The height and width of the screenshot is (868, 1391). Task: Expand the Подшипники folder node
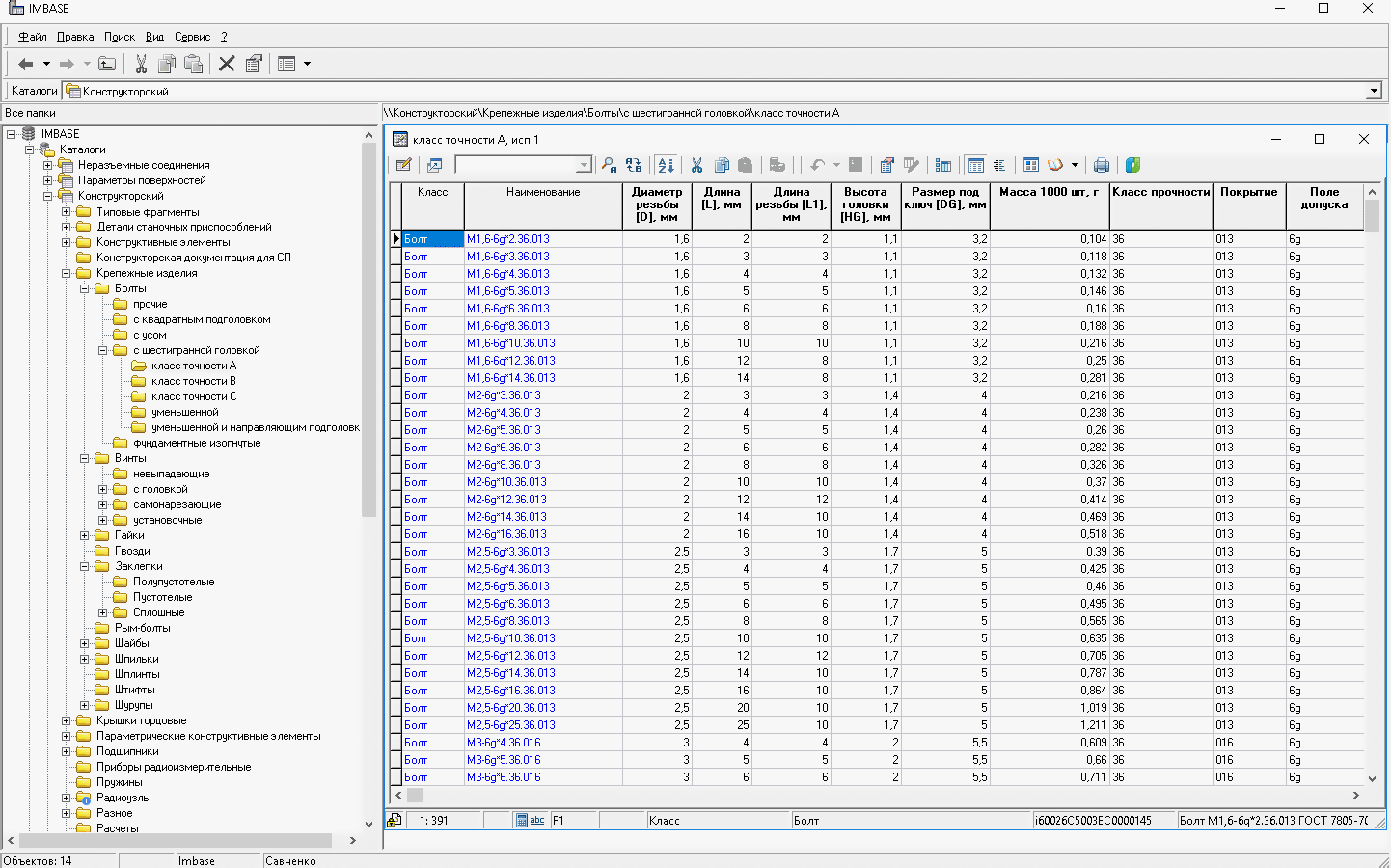pyautogui.click(x=66, y=751)
